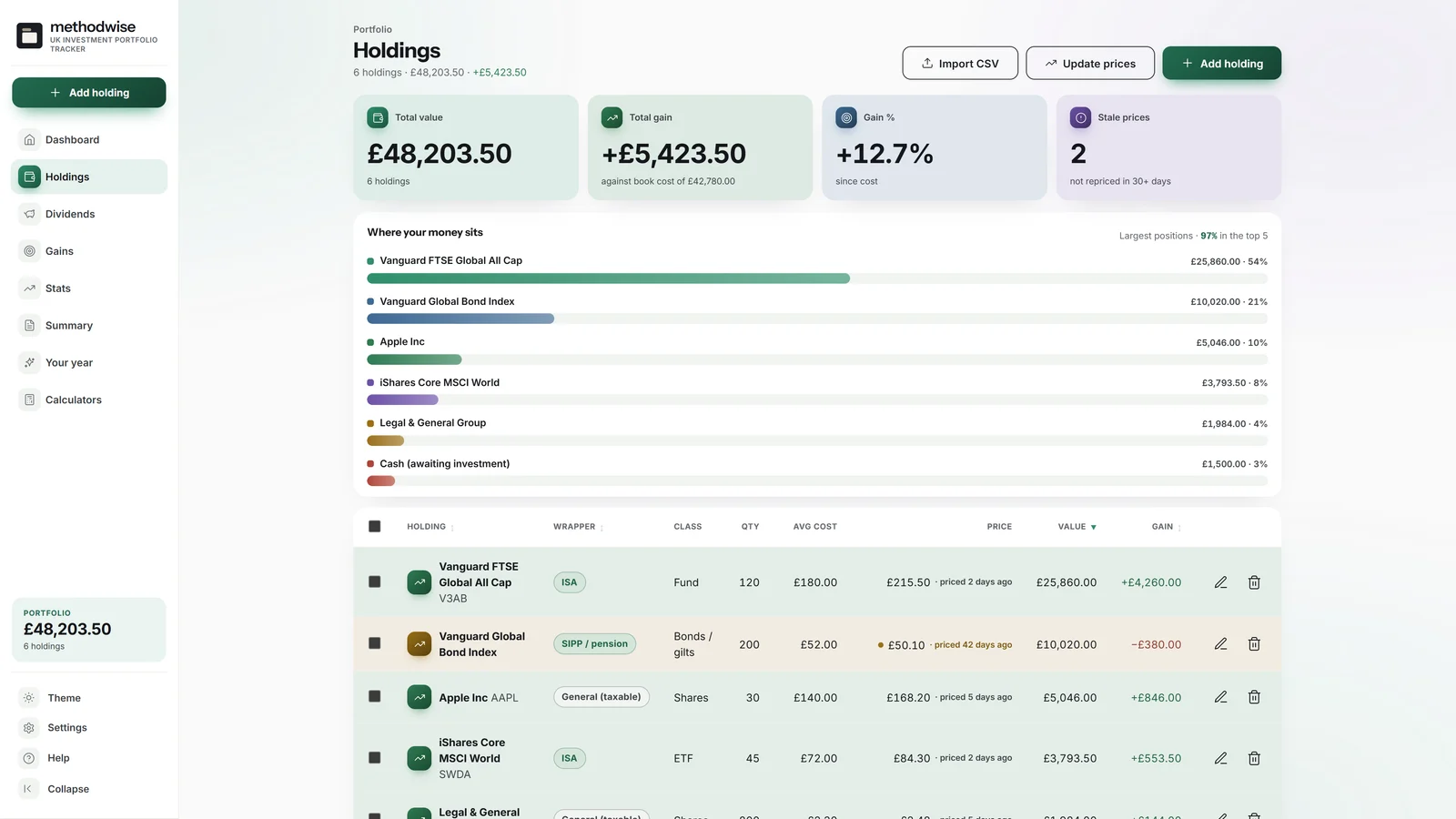The width and height of the screenshot is (1456, 819).
Task: Check the Vanguard FTSE Global All Cap row
Action: tap(375, 581)
